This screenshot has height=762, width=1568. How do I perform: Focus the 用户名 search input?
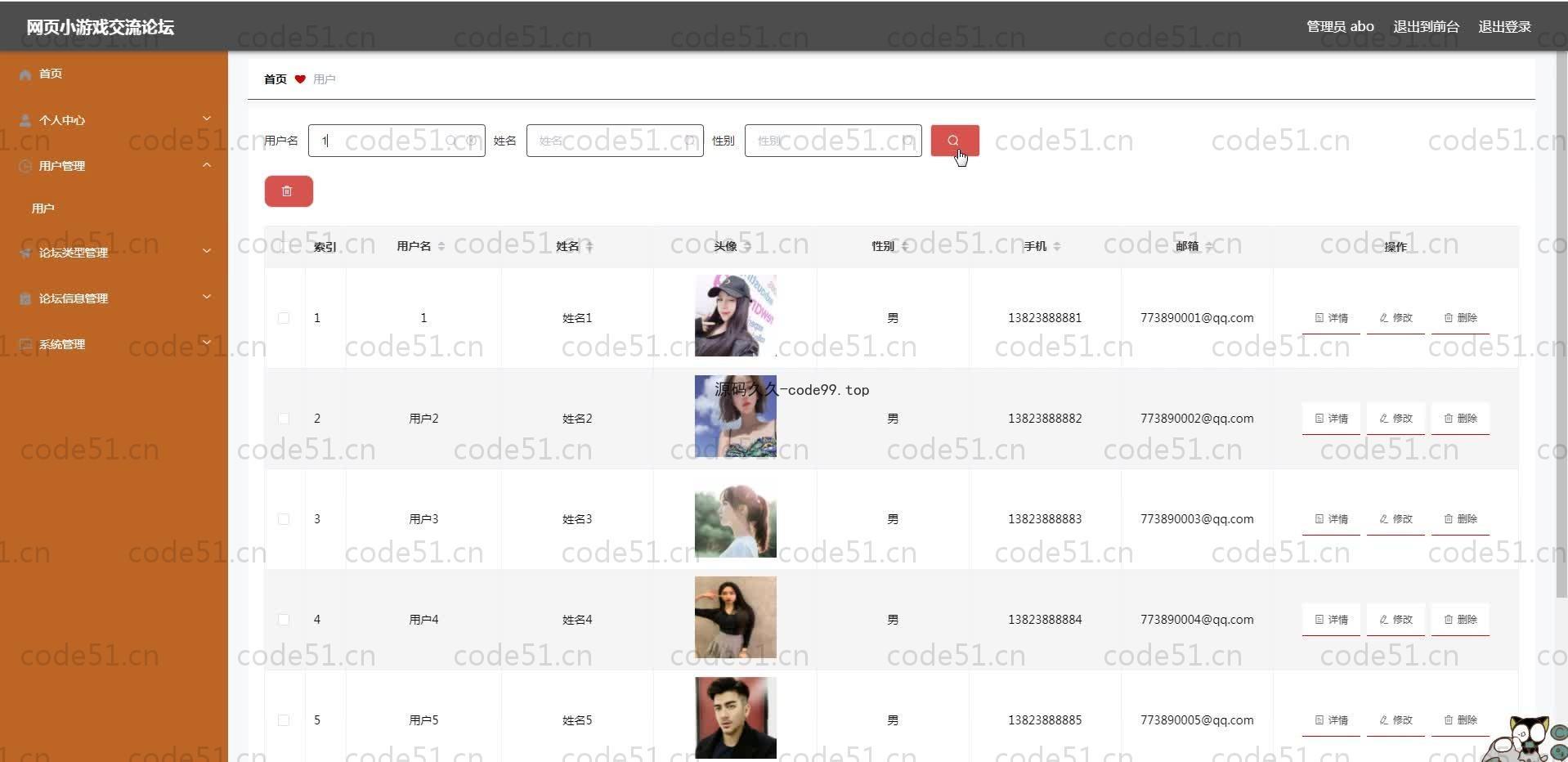click(x=396, y=141)
